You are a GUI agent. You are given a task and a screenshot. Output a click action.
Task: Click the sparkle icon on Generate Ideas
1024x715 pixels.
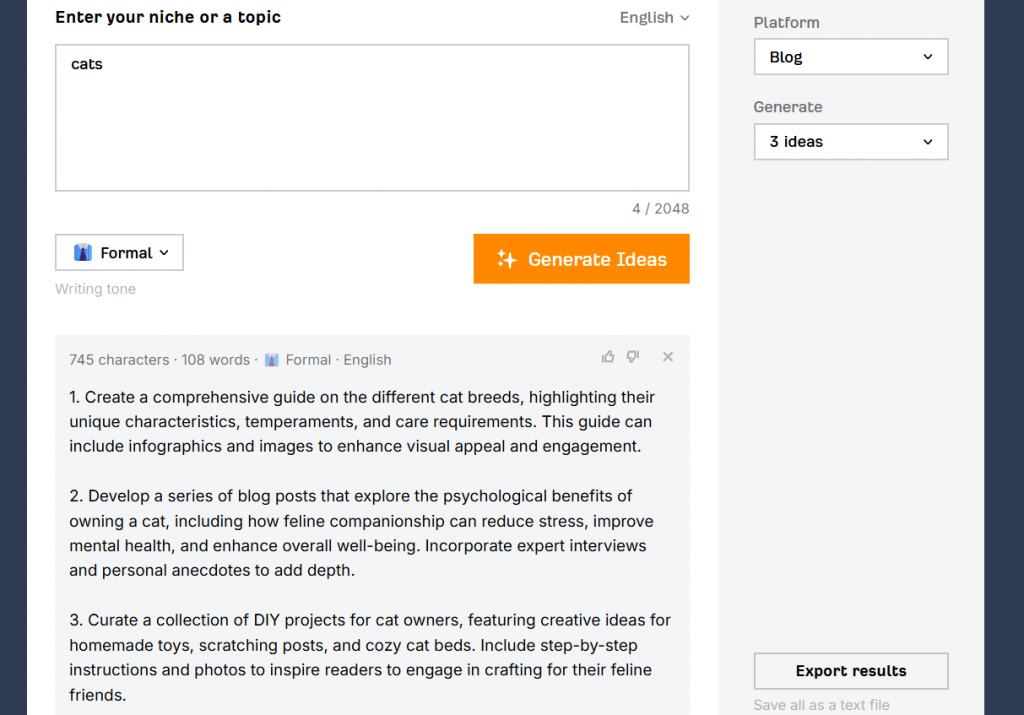[507, 260]
